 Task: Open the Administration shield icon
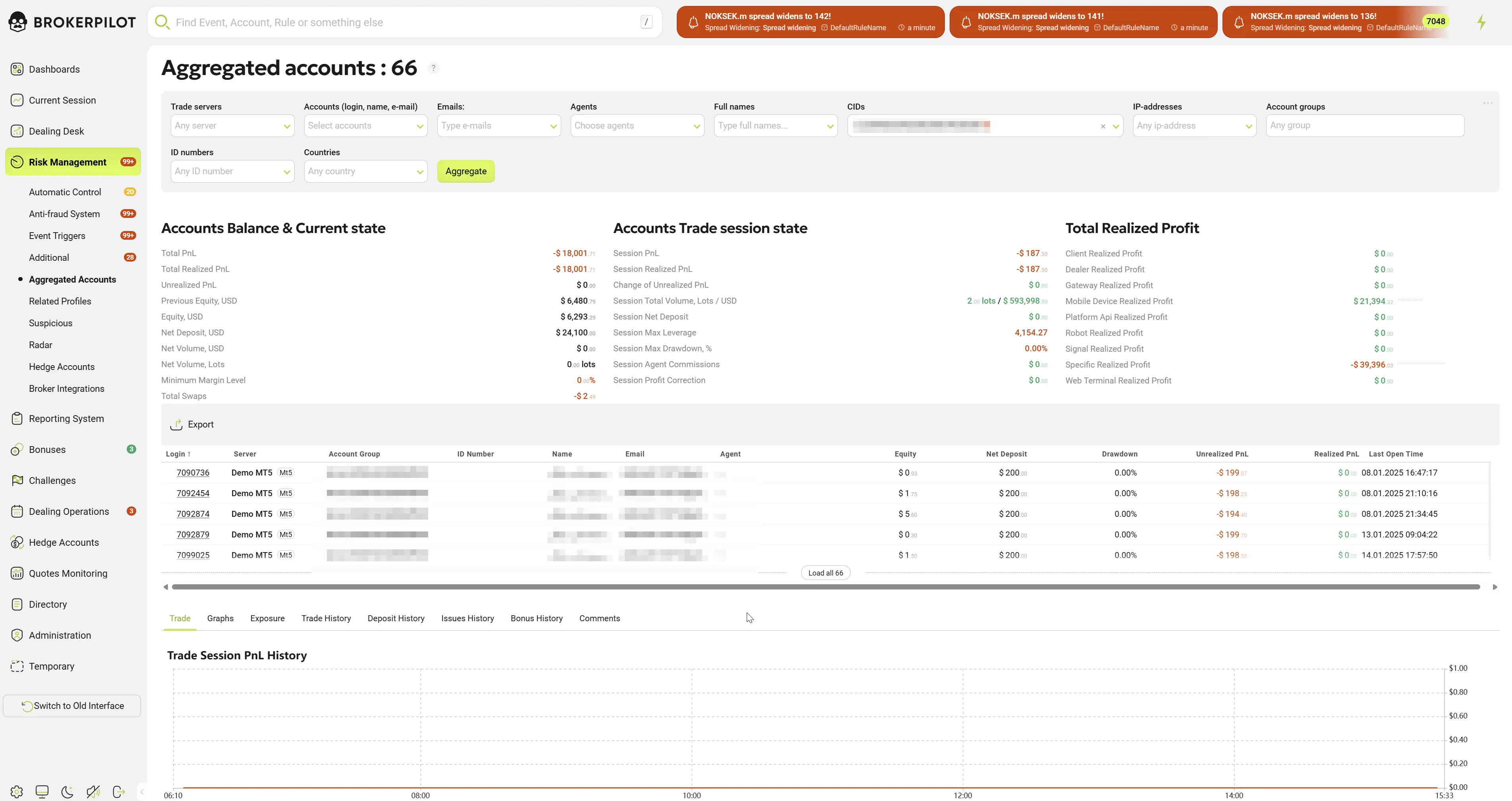(x=17, y=635)
